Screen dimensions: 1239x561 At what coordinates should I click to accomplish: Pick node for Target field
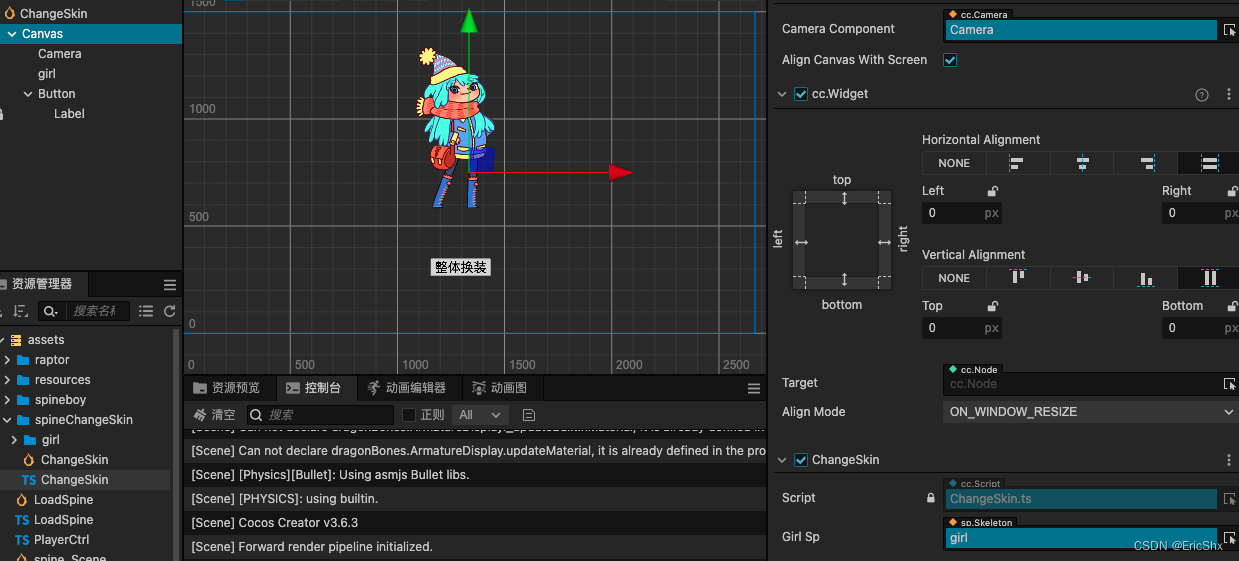(1229, 384)
